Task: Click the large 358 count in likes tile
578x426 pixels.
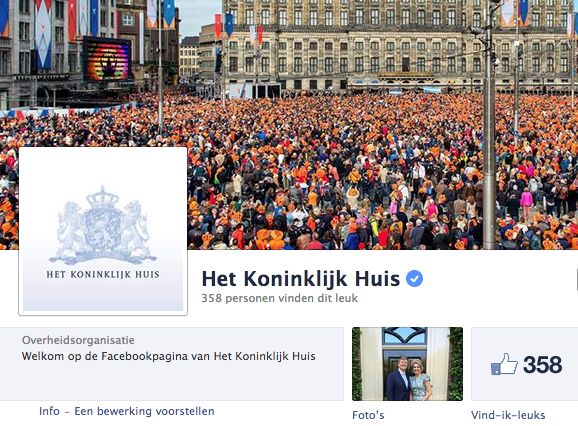Action: point(542,365)
